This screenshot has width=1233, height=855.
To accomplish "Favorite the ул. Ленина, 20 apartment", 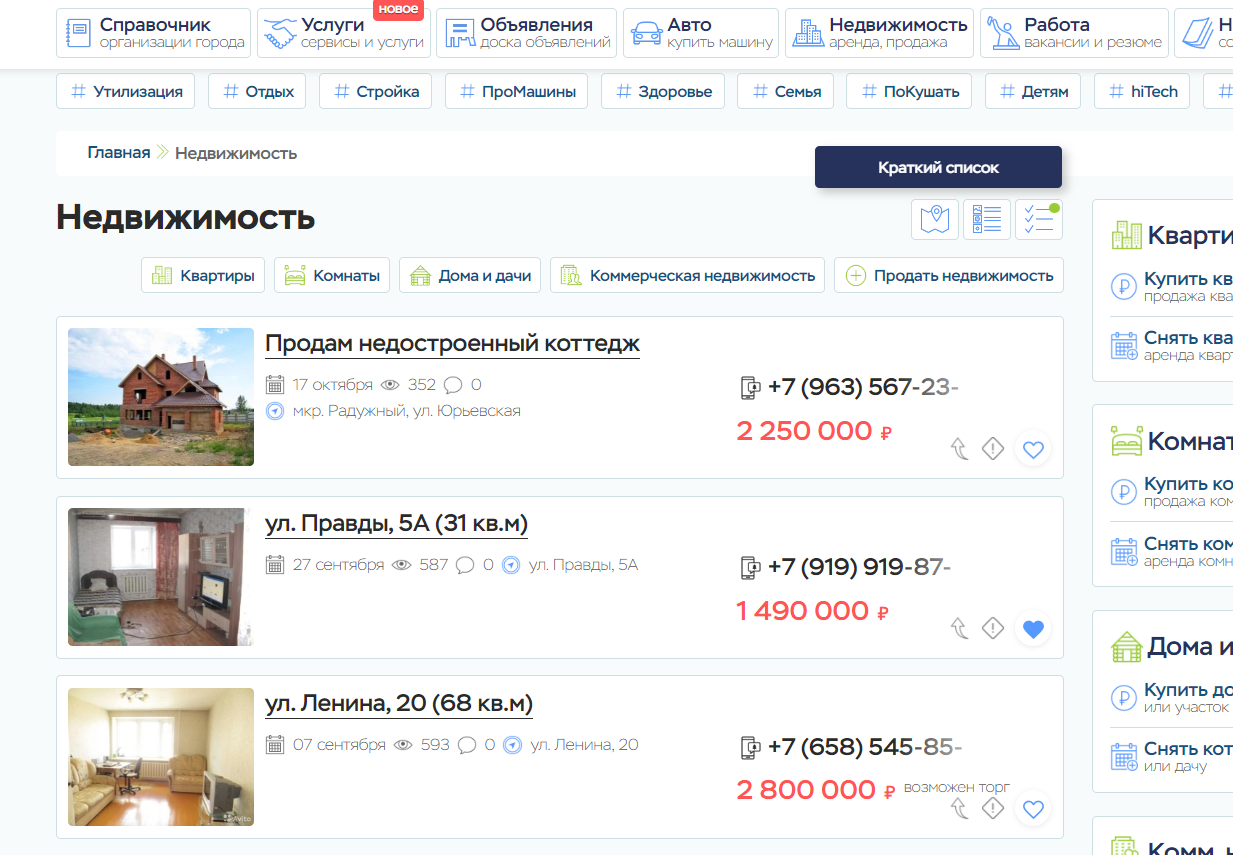I will pyautogui.click(x=1033, y=809).
